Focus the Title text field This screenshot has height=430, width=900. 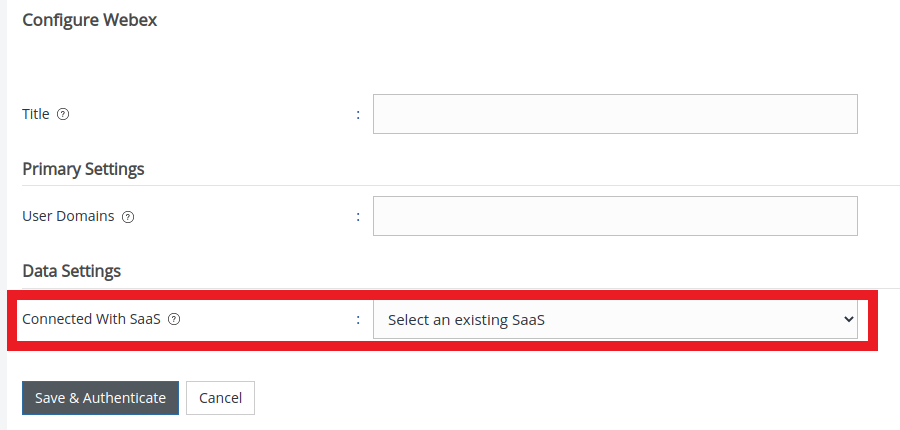pyautogui.click(x=615, y=114)
